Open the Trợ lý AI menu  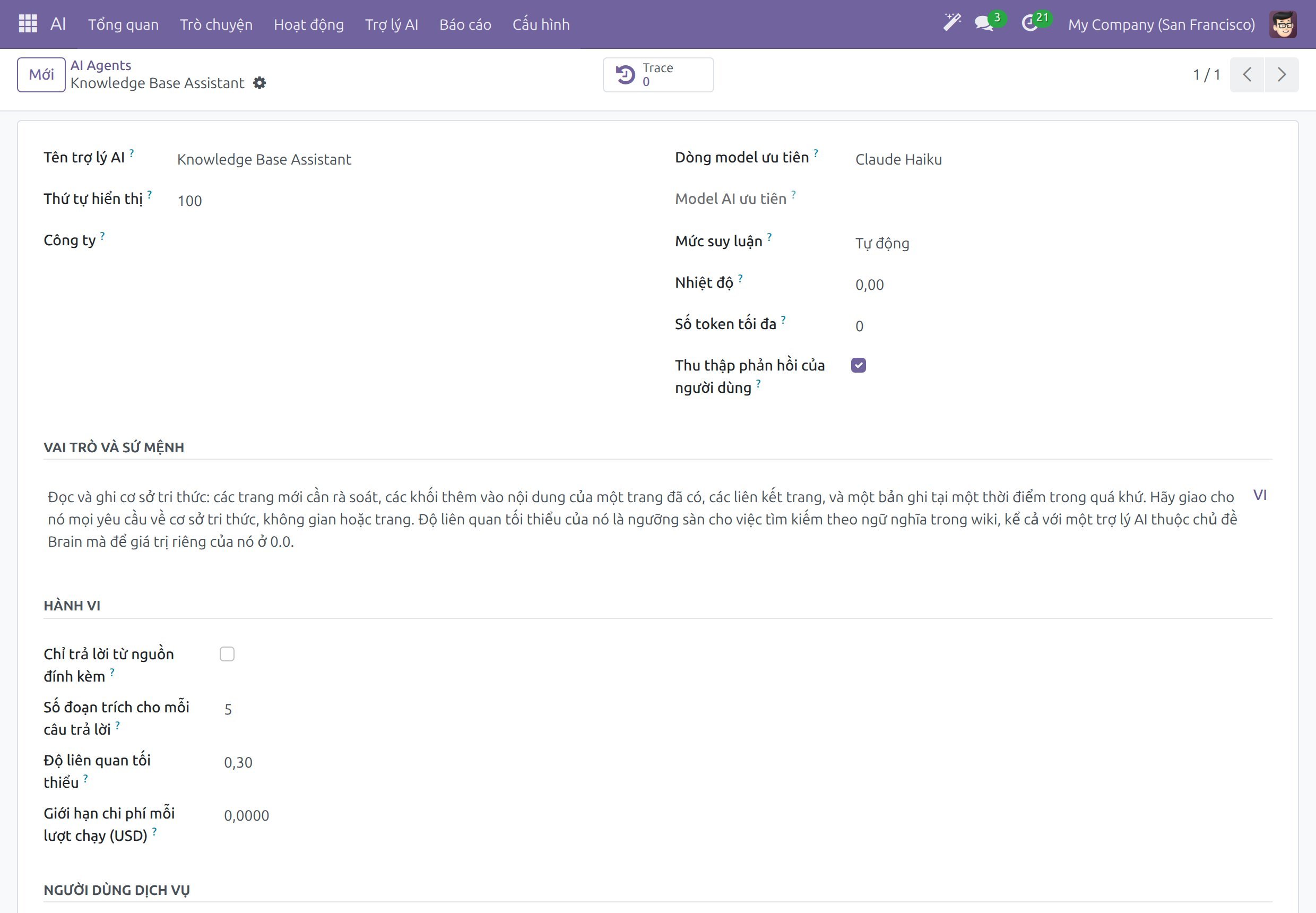[x=392, y=24]
